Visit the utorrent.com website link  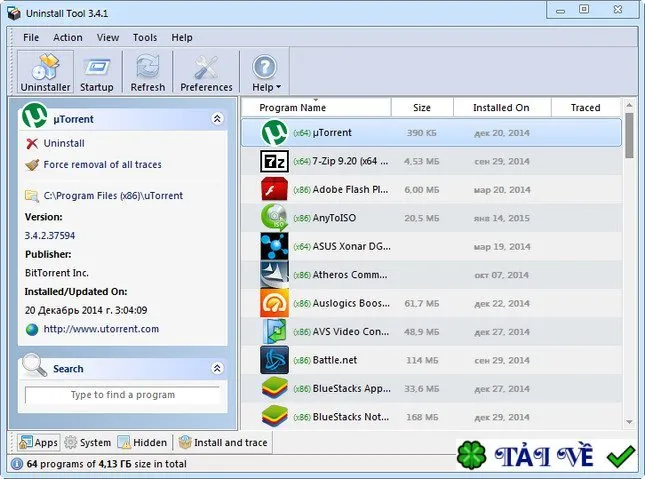tap(93, 329)
